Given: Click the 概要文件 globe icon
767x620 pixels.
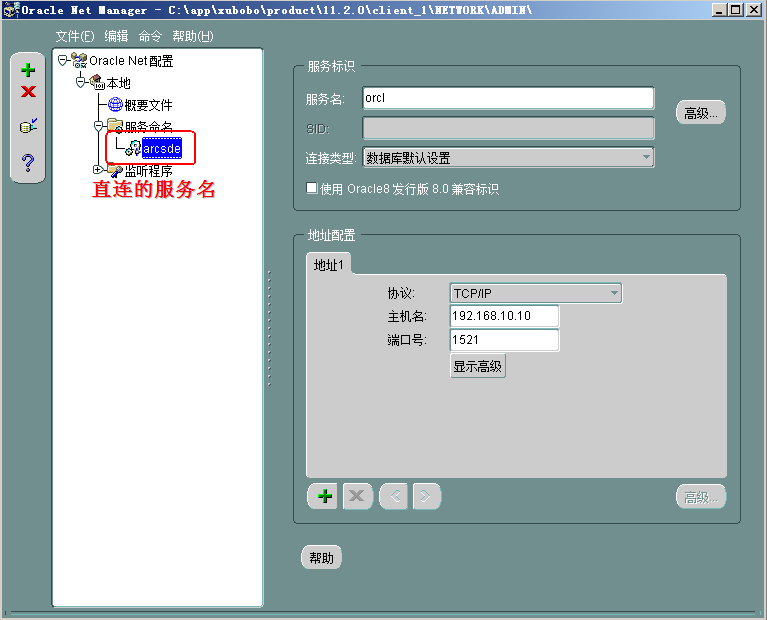Looking at the screenshot, I should [115, 104].
